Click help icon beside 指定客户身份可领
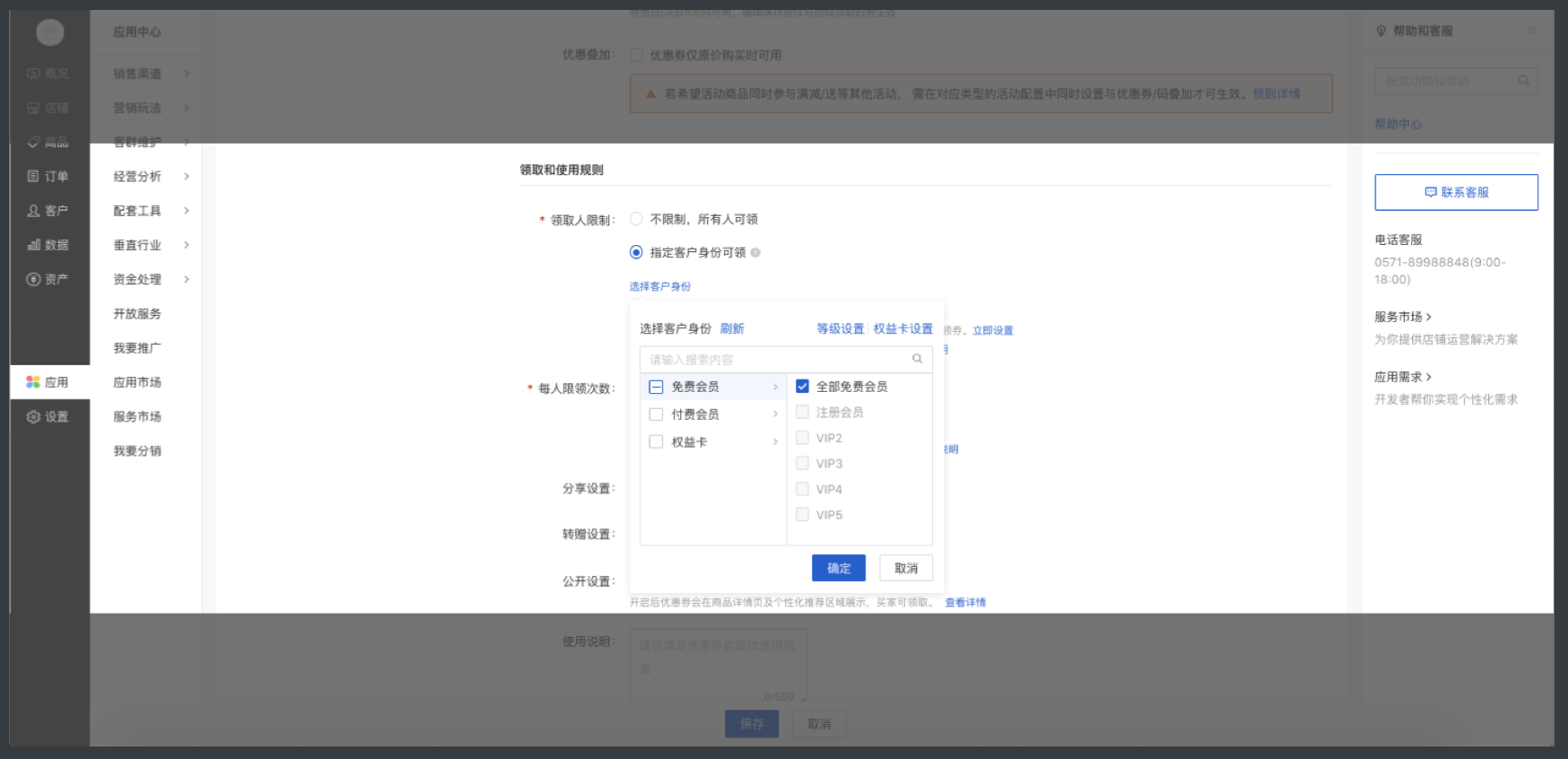Viewport: 1568px width, 759px height. 755,253
